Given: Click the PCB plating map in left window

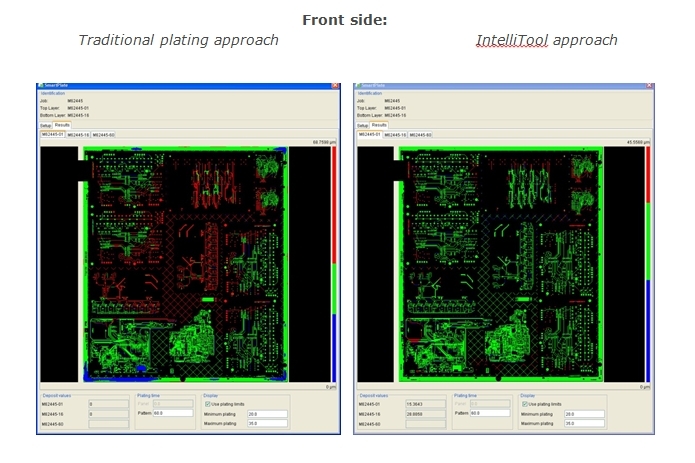Looking at the screenshot, I should 186,265.
